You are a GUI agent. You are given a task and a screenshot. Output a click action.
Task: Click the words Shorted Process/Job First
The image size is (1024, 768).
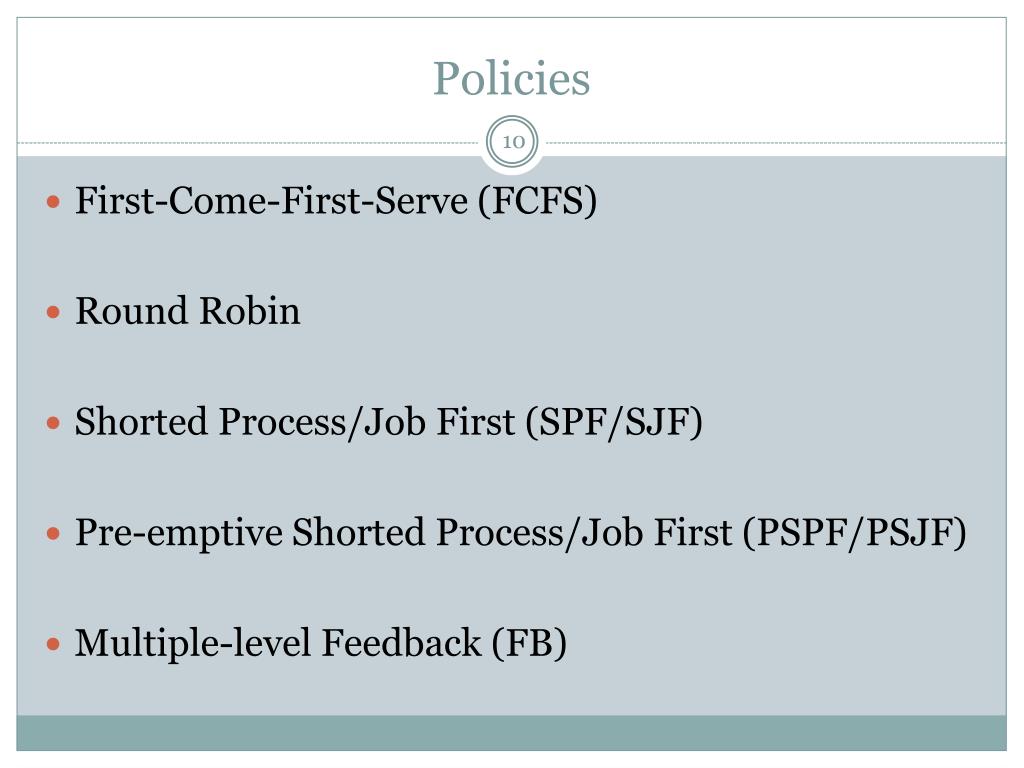click(x=295, y=423)
